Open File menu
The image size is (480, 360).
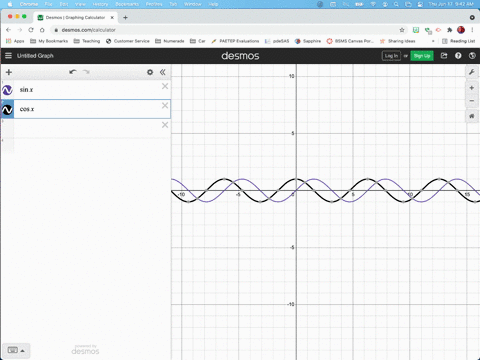[49, 4]
